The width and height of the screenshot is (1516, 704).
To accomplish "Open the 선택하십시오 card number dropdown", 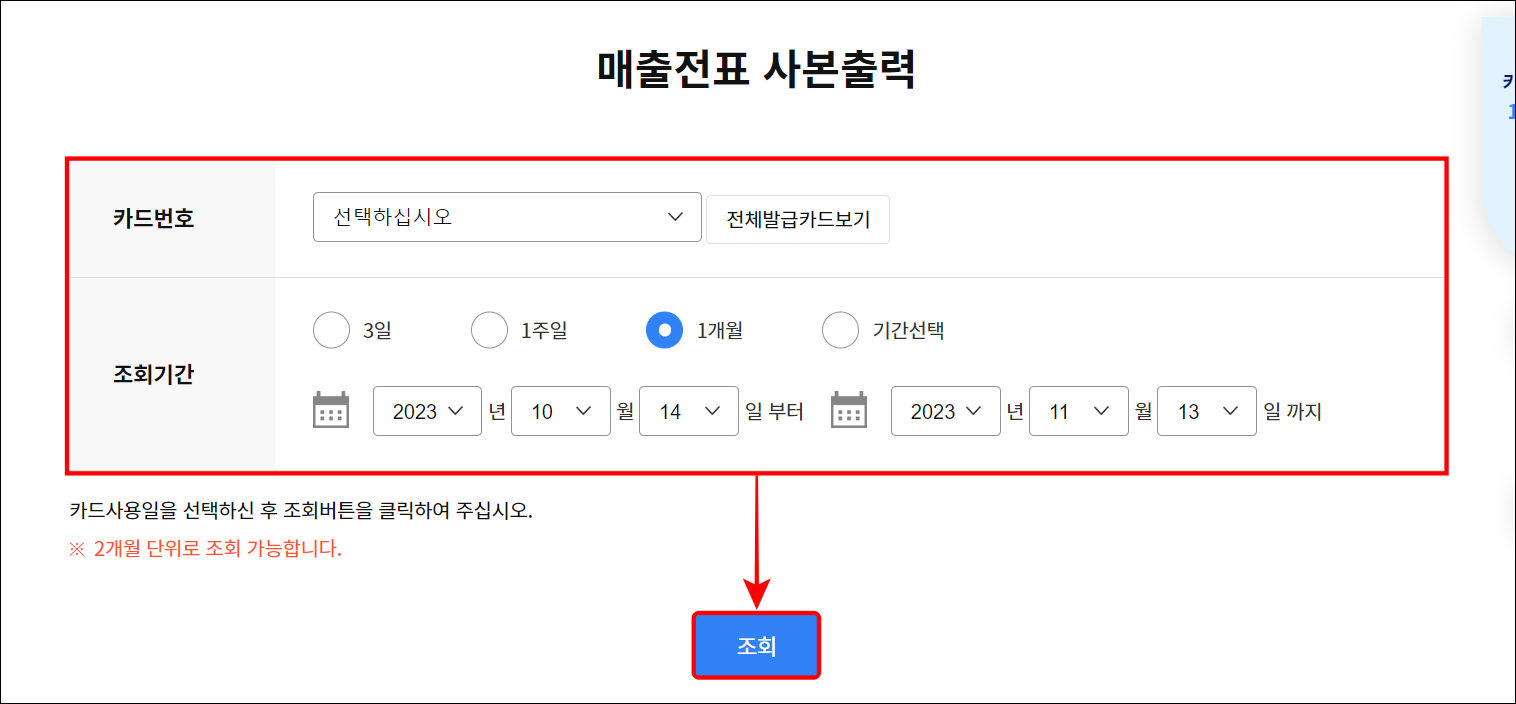I will [507, 216].
